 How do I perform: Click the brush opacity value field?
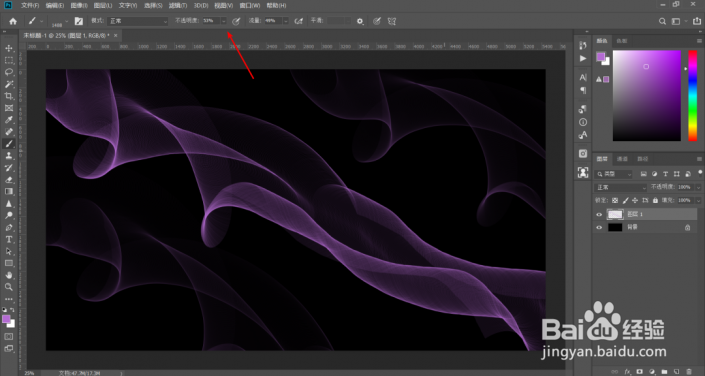point(211,21)
